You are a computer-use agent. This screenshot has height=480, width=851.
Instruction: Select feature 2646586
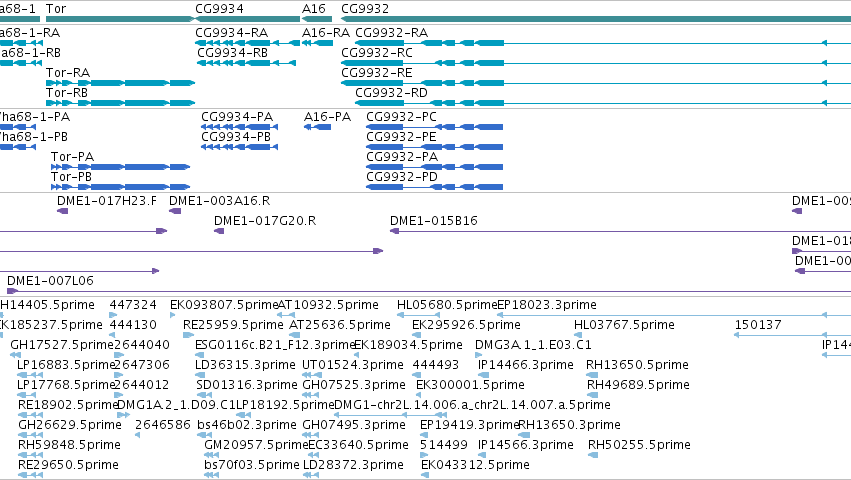(163, 425)
